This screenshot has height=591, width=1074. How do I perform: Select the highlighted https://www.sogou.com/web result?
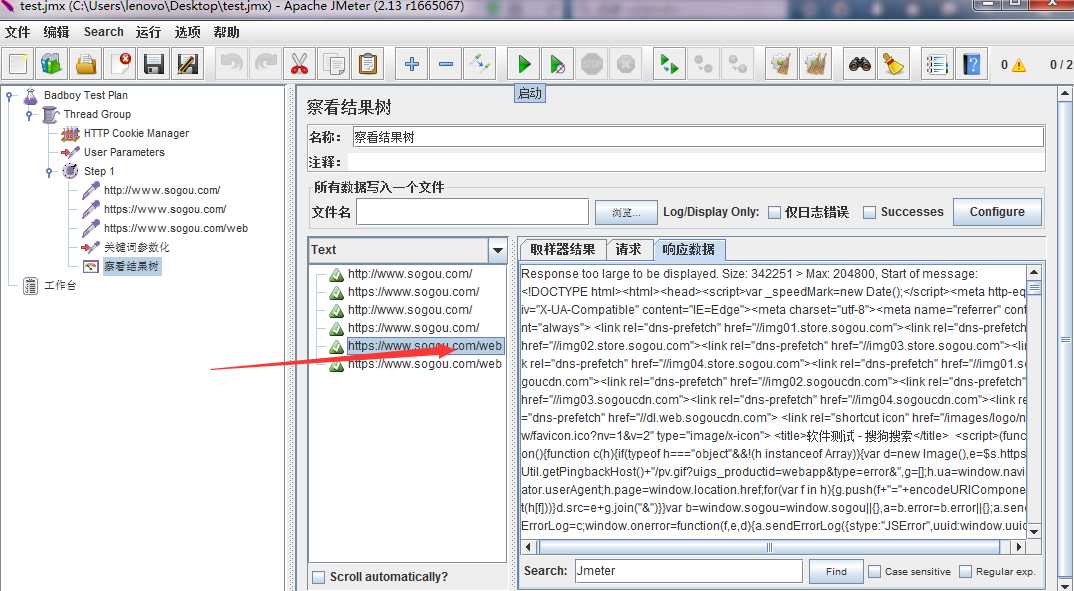425,346
